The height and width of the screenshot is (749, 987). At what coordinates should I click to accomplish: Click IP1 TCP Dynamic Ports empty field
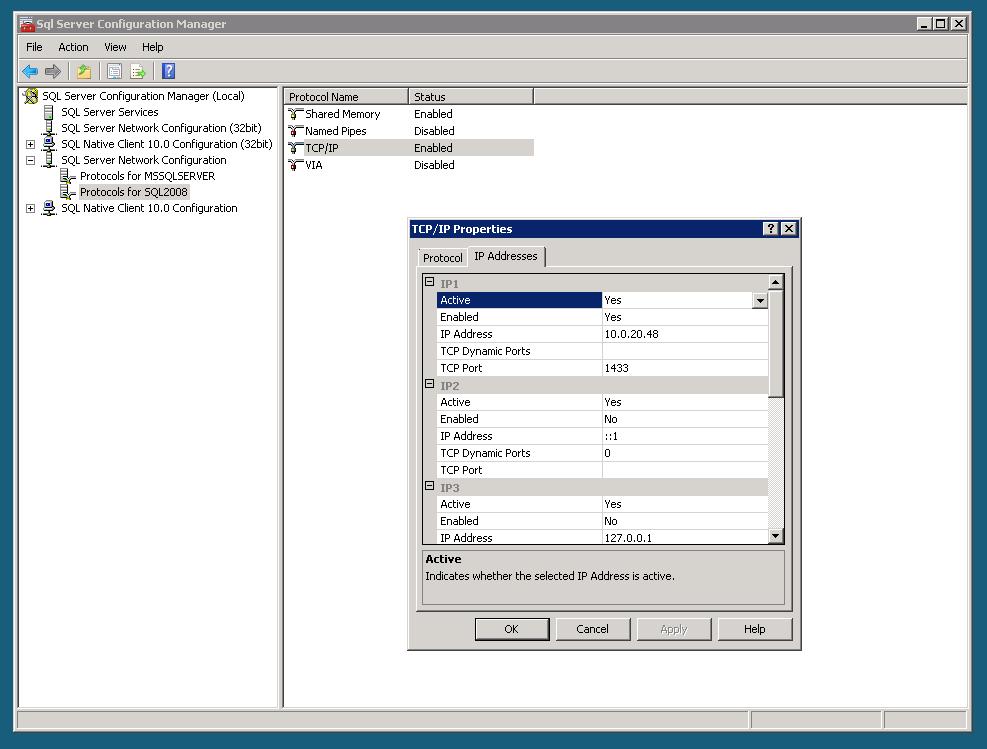click(685, 351)
